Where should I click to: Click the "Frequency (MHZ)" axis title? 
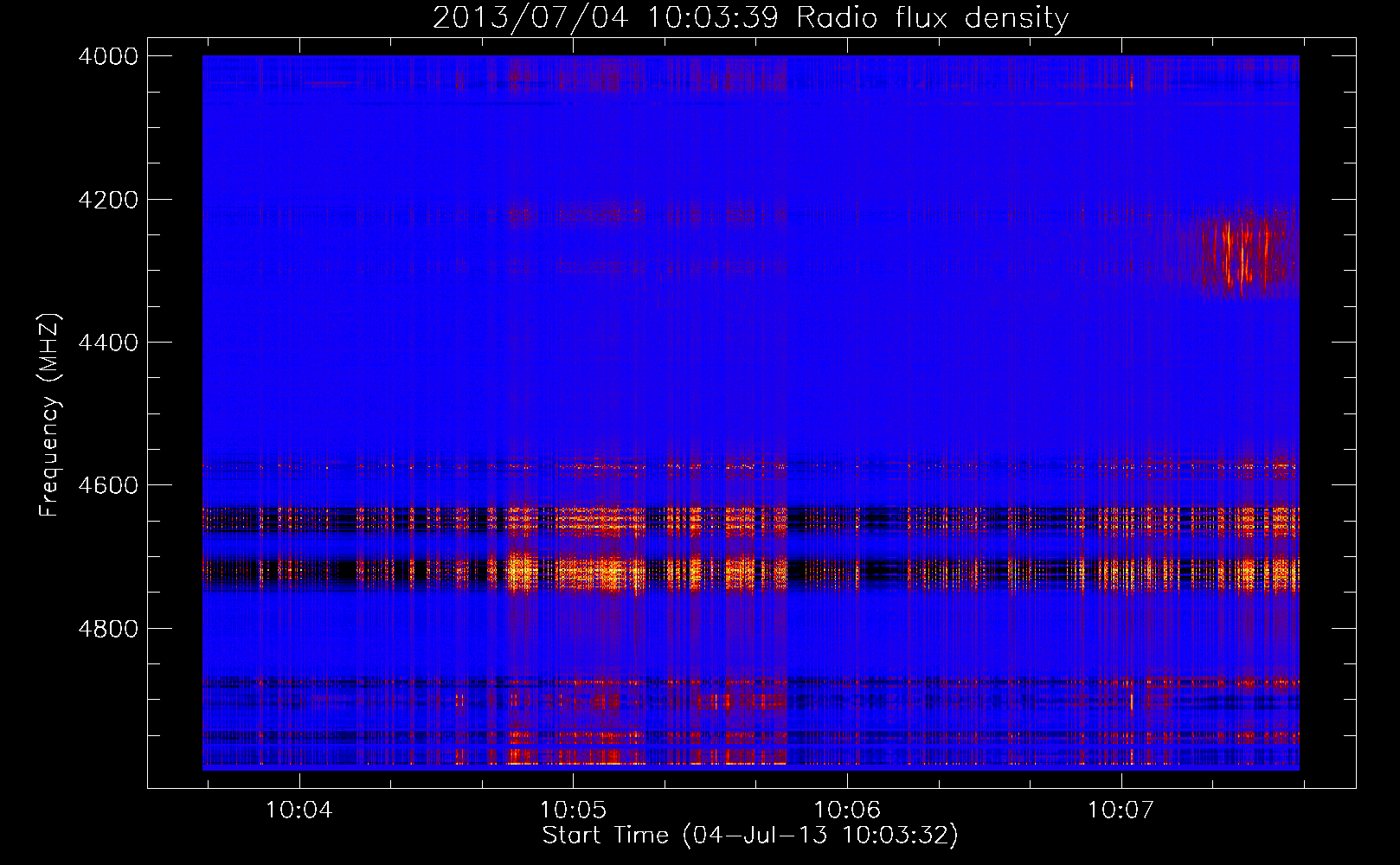point(50,415)
